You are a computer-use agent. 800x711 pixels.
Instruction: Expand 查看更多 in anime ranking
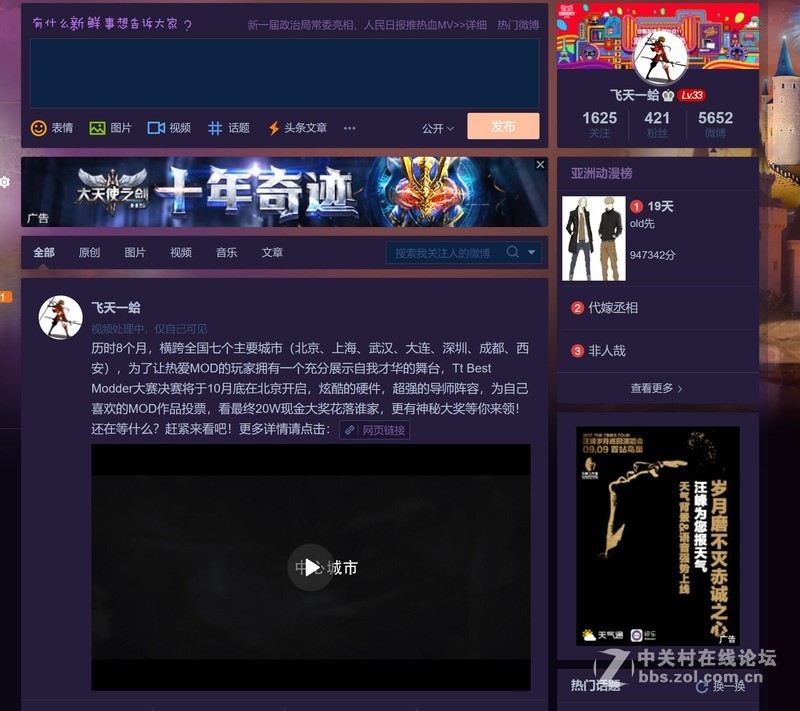pos(656,388)
